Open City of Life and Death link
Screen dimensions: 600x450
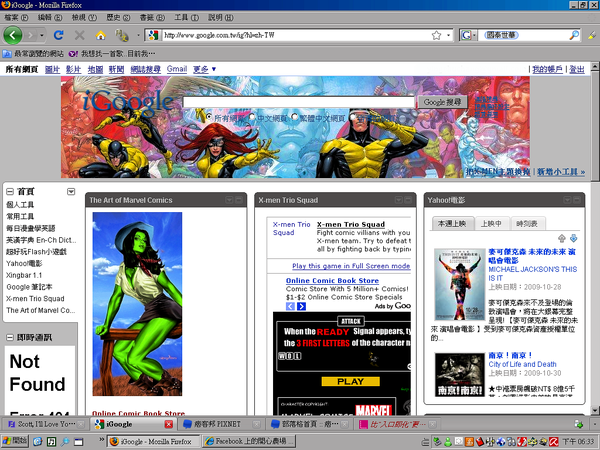point(522,364)
